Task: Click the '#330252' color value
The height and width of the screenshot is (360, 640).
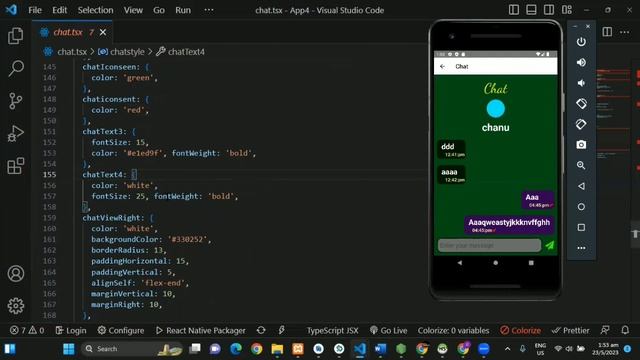Action: click(x=188, y=239)
